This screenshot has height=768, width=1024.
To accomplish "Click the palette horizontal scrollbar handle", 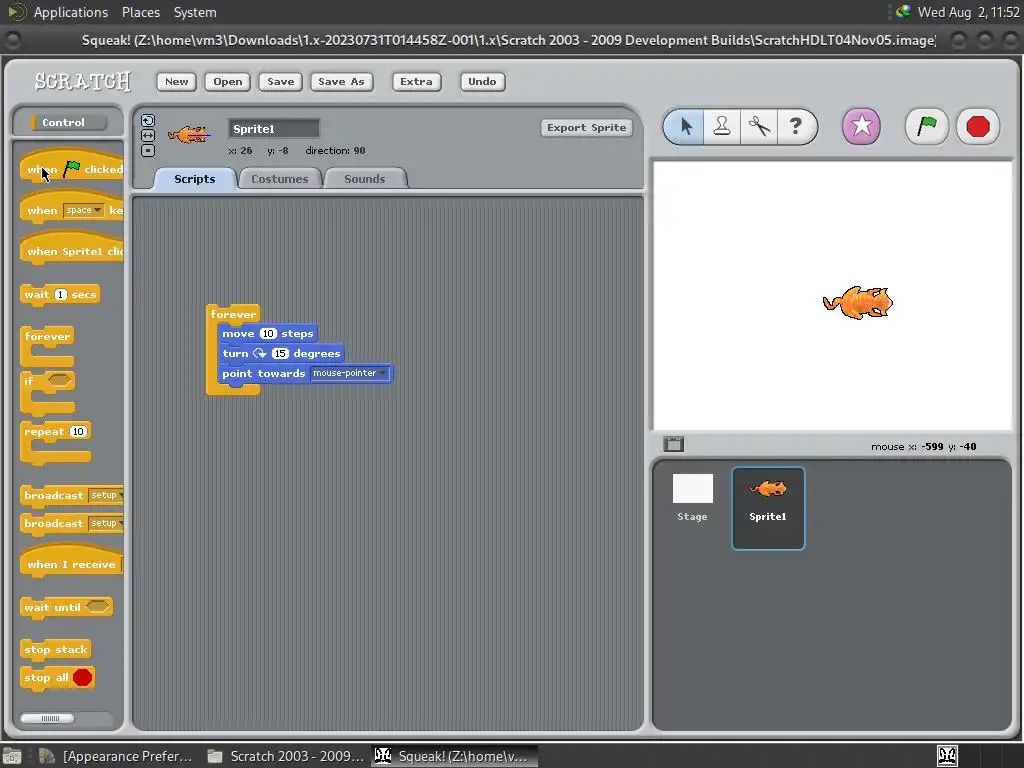I will click(47, 718).
